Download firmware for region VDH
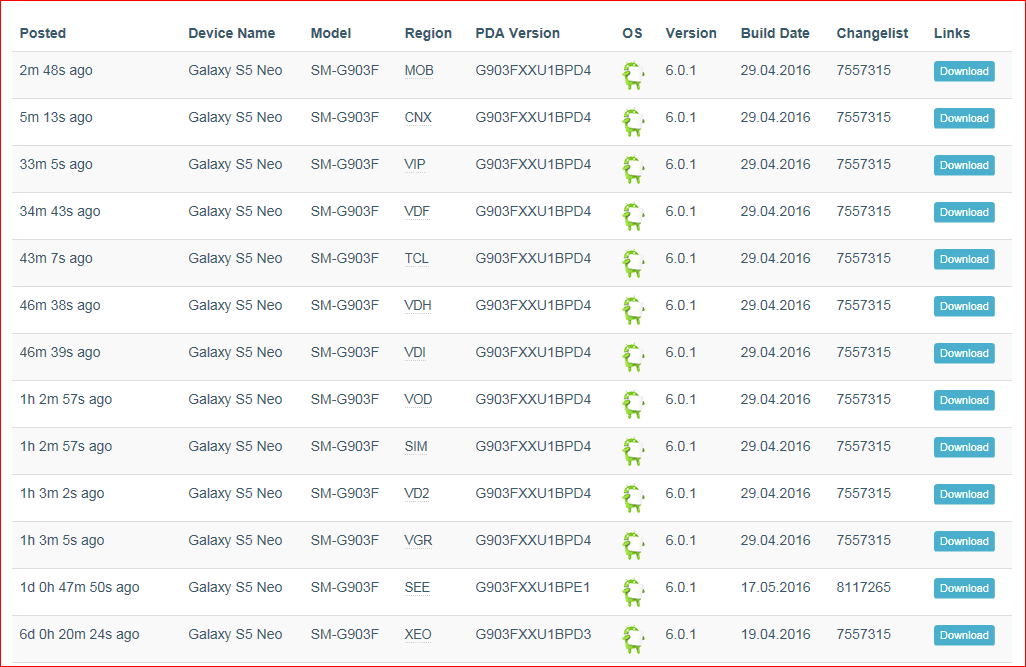 tap(964, 307)
